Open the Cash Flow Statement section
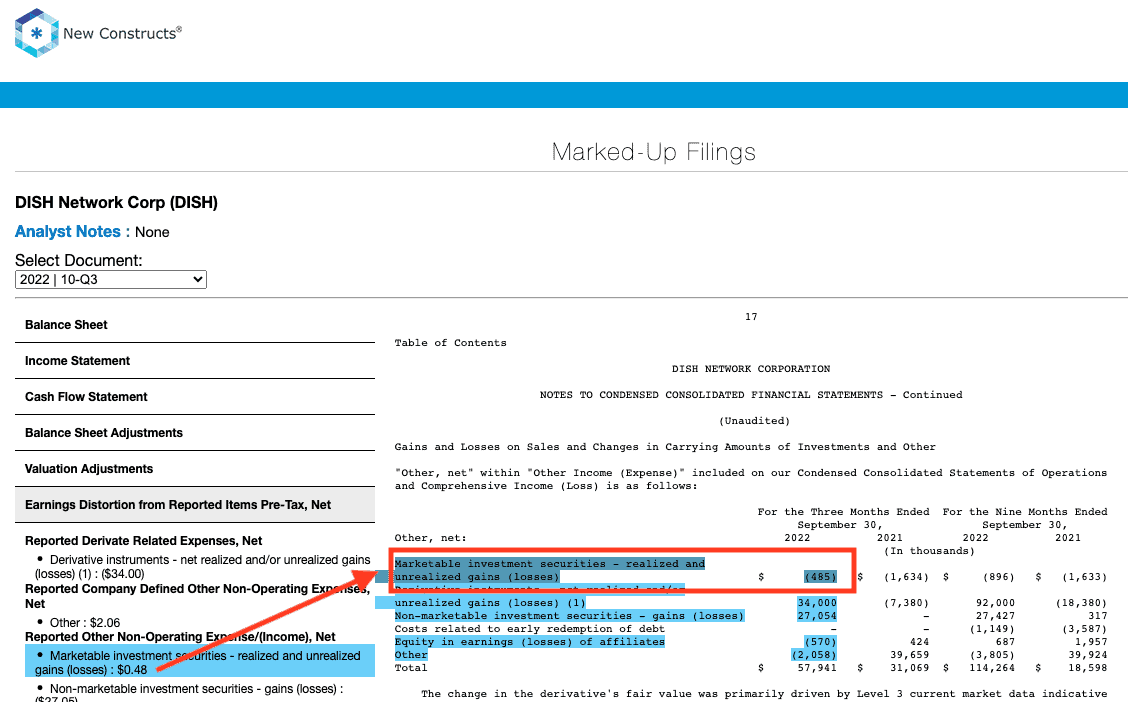This screenshot has width=1128, height=702. tap(195, 397)
